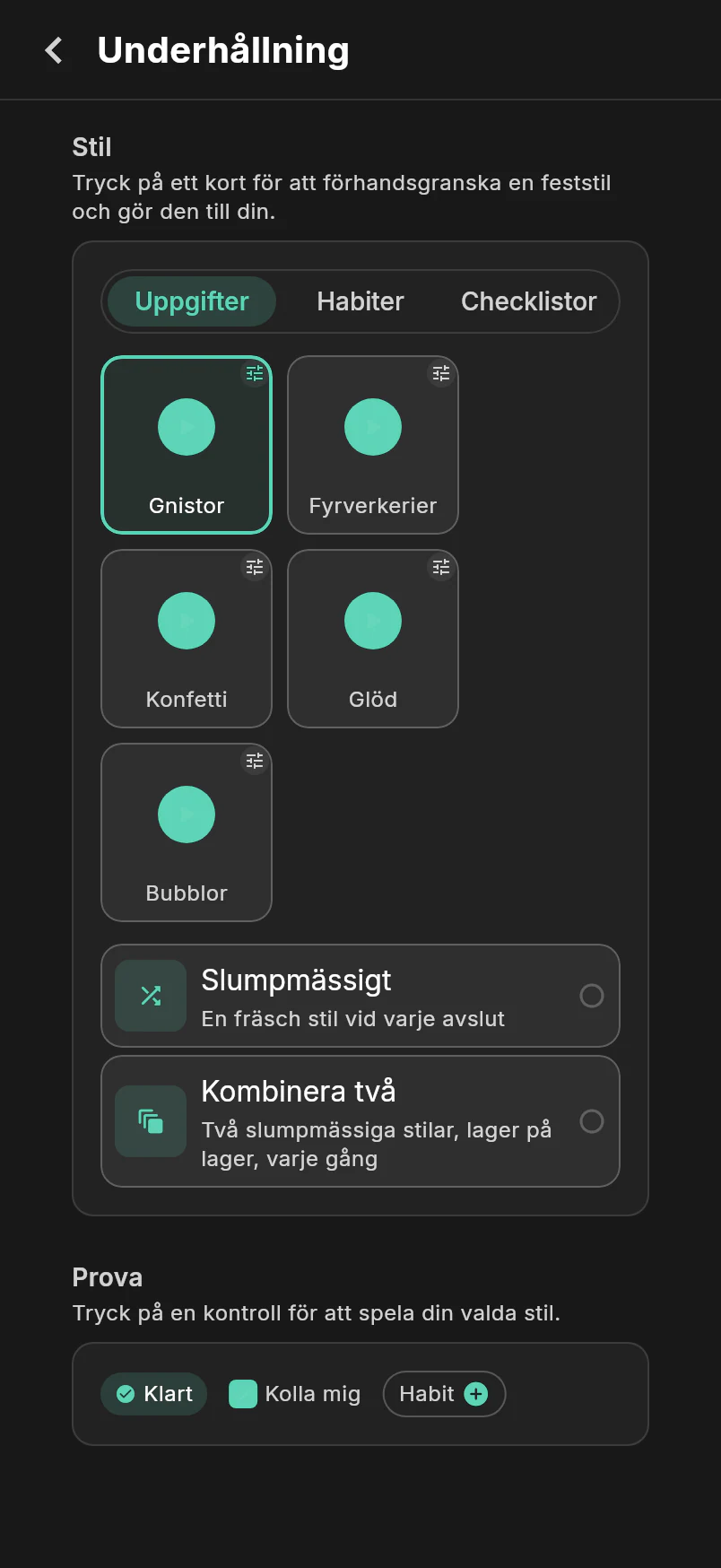This screenshot has height=1568, width=721.
Task: Play the Fyrverkerier style preview
Action: 373,427
